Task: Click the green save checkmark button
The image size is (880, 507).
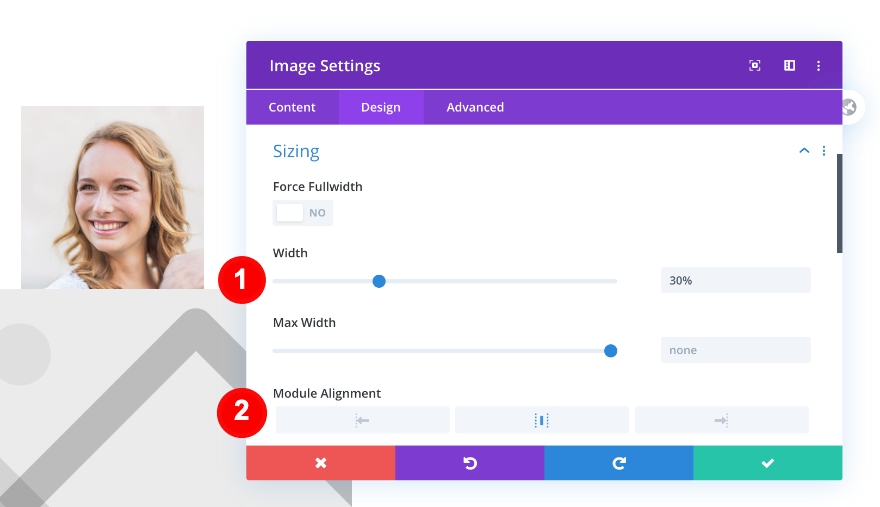Action: click(x=767, y=463)
